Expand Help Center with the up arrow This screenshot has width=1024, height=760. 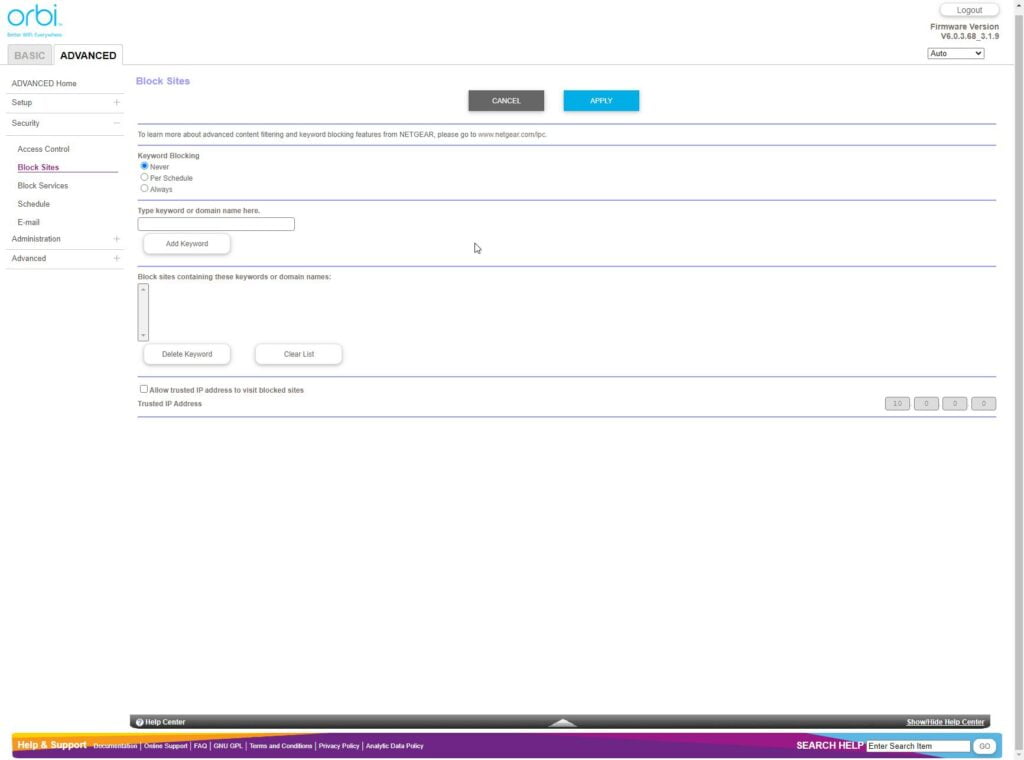(x=563, y=722)
